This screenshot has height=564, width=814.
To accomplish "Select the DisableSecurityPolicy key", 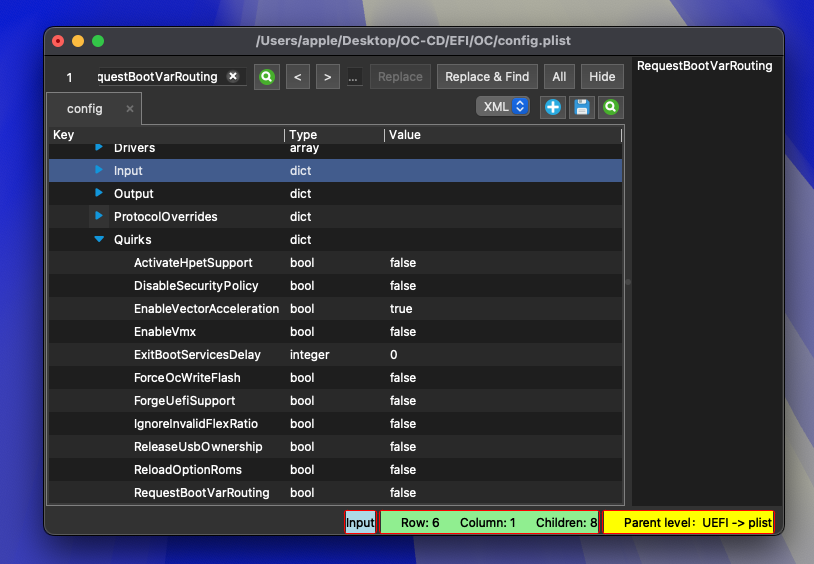I will (196, 286).
